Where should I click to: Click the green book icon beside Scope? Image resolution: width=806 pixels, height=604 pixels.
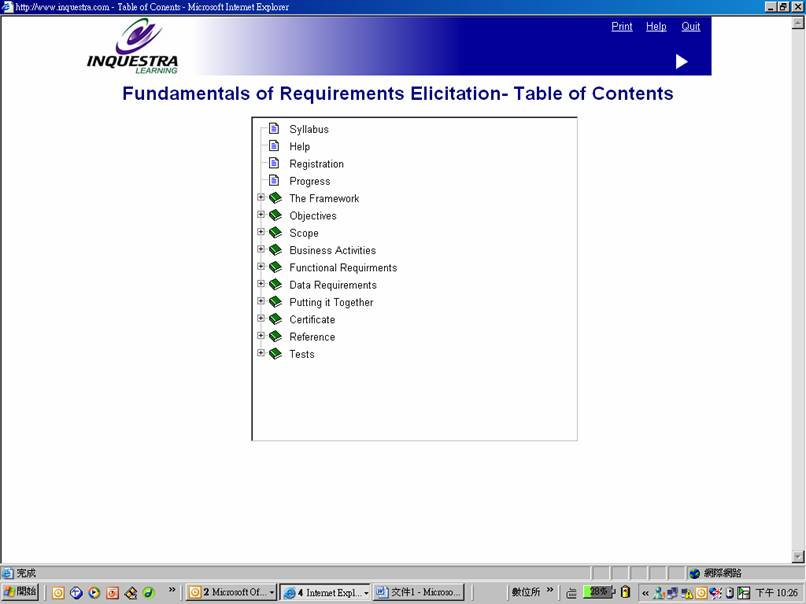click(275, 233)
